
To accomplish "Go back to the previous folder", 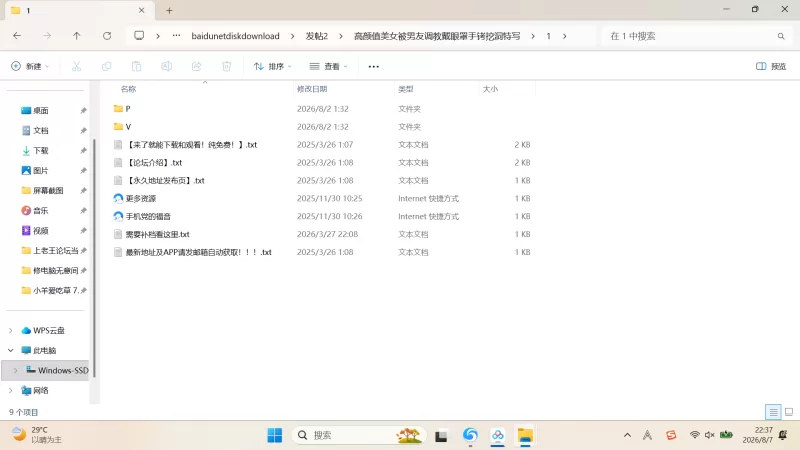I will (17, 36).
